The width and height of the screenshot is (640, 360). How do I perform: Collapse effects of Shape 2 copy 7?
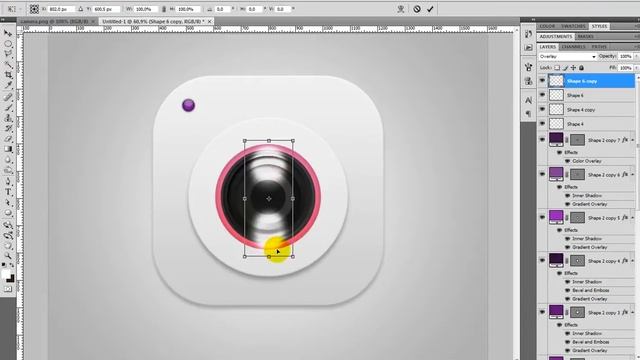(633, 140)
